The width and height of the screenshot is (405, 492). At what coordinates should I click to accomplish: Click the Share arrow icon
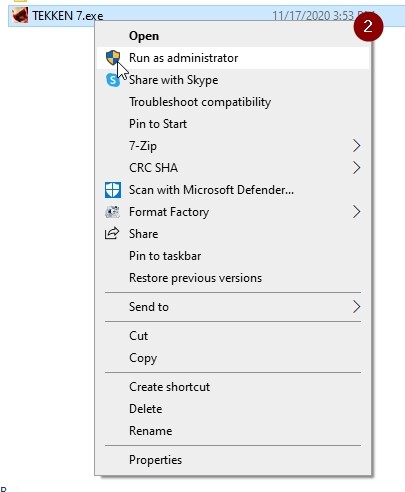[x=112, y=234]
